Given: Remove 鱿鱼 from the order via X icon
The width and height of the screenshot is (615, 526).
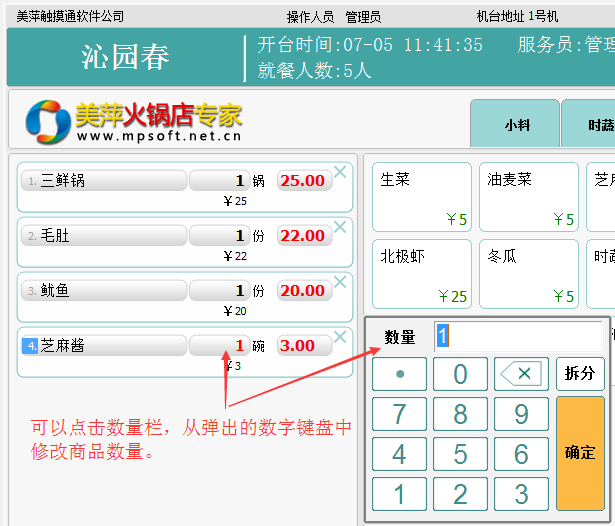Looking at the screenshot, I should (340, 282).
